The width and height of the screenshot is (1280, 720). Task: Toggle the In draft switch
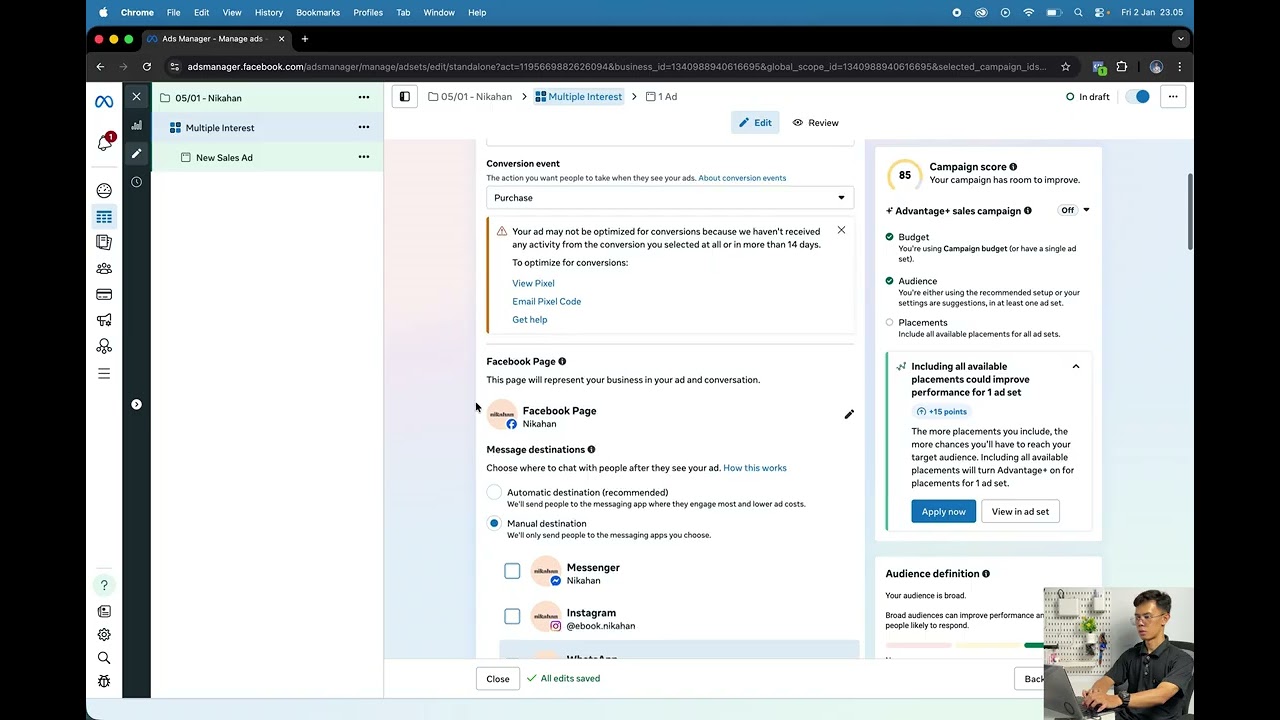[x=1138, y=97]
